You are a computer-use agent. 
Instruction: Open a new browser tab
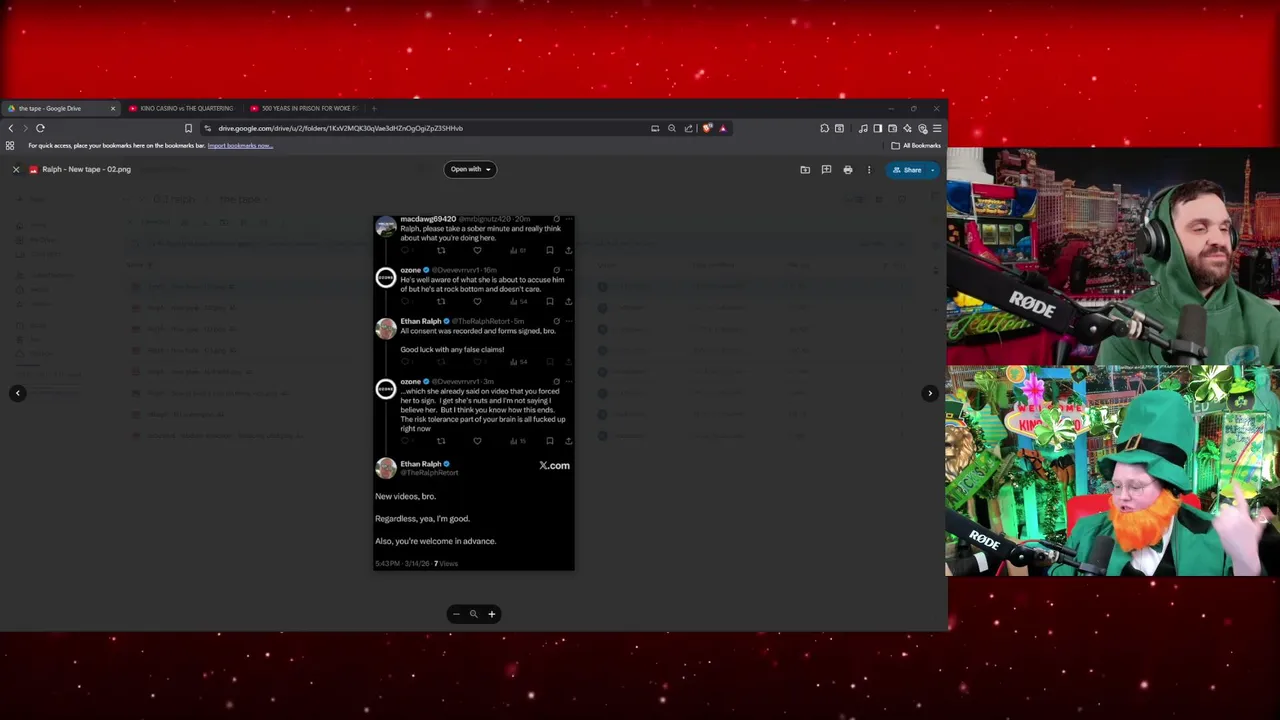click(374, 108)
